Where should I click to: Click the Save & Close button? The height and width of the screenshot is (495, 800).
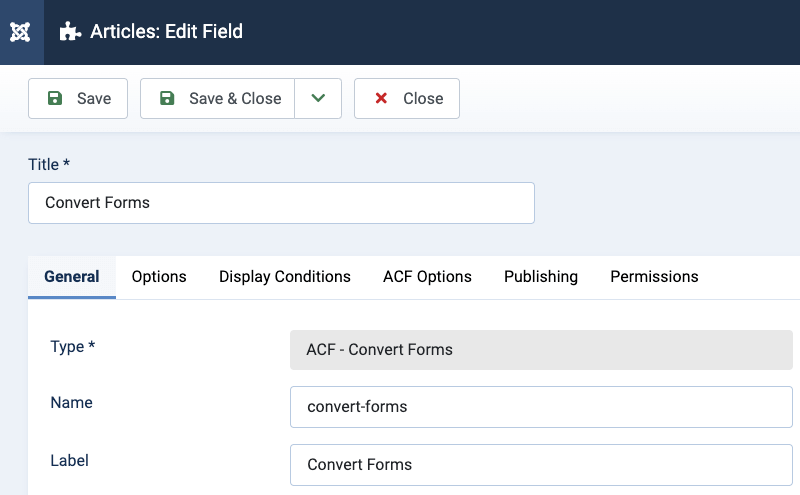217,98
